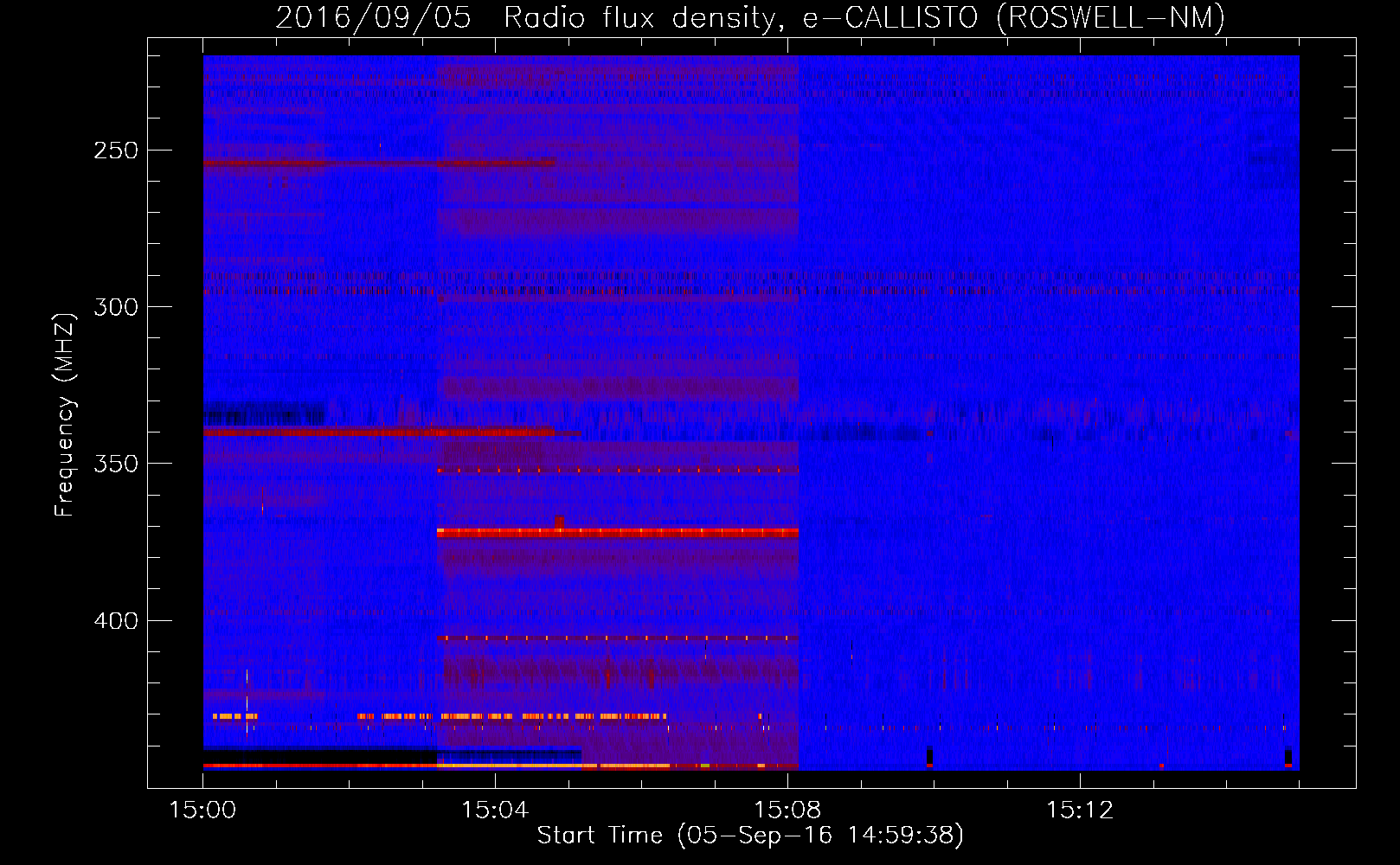Click the 15:04 time tick label
This screenshot has width=1400, height=865.
pyautogui.click(x=495, y=811)
